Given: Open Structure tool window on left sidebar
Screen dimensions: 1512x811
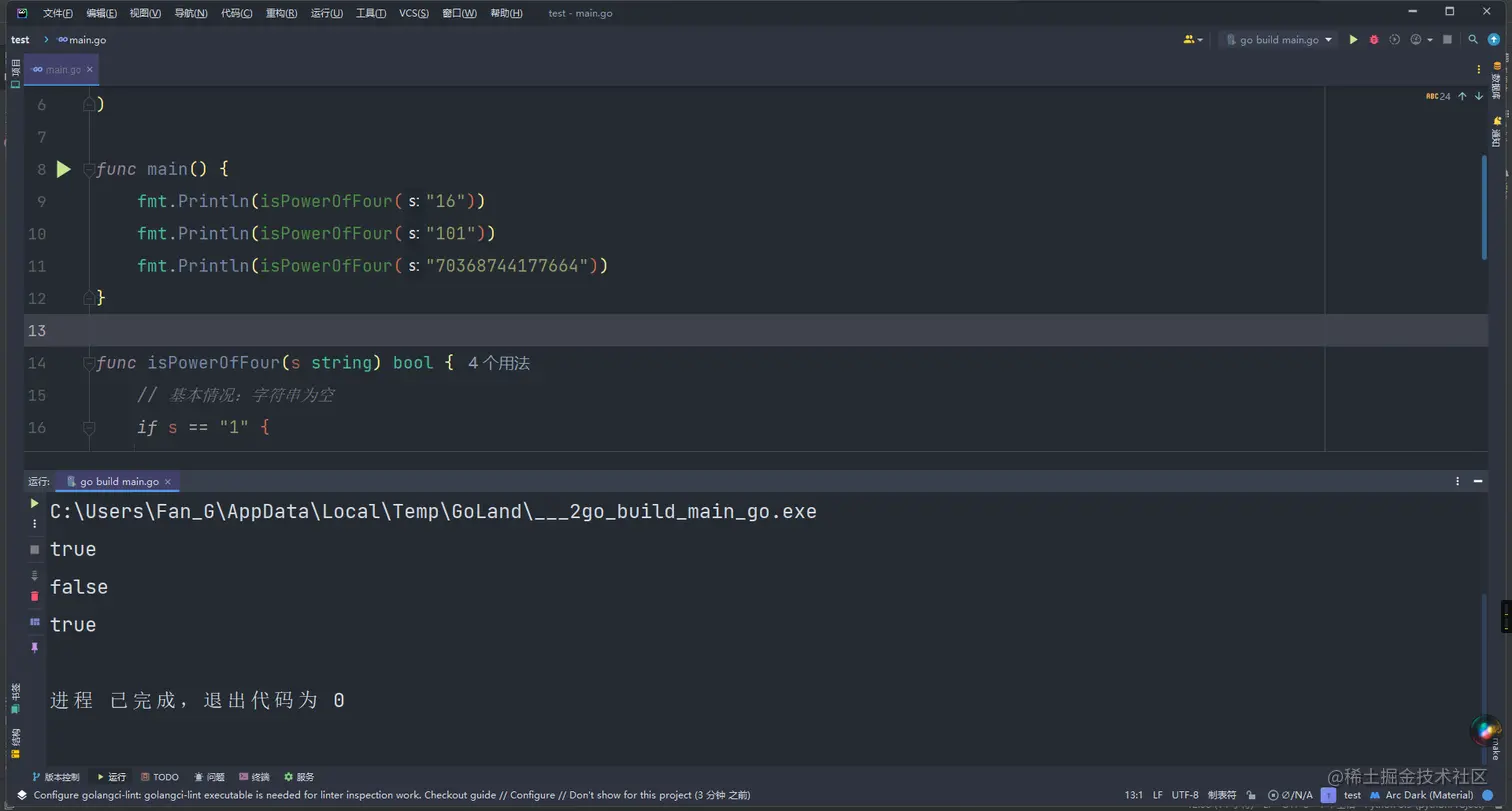Looking at the screenshot, I should point(15,742).
